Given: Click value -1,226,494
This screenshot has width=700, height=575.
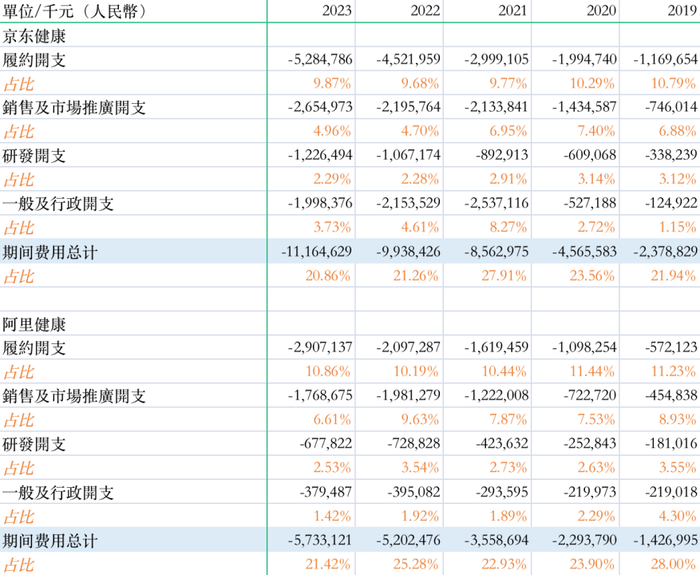Looking at the screenshot, I should pos(320,155).
